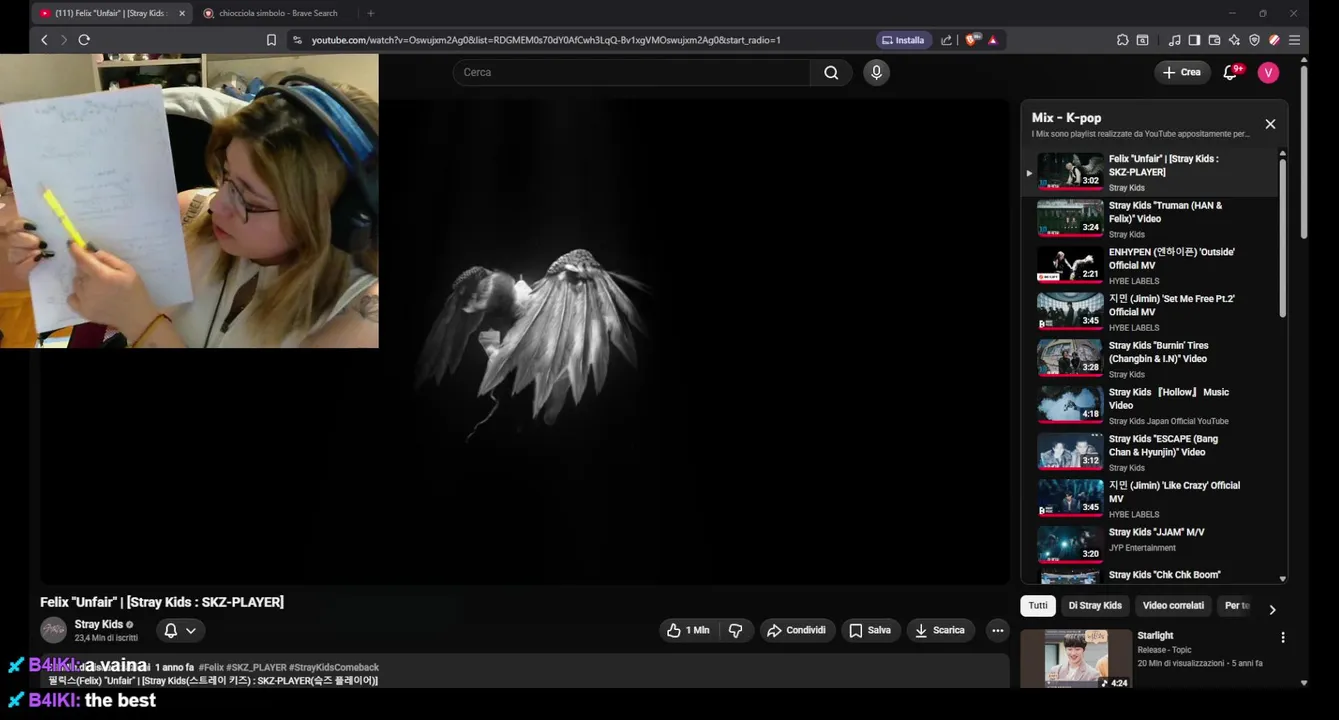Screen dimensions: 1339x720
Task: Click the Installa app button in the address bar
Action: pos(903,40)
